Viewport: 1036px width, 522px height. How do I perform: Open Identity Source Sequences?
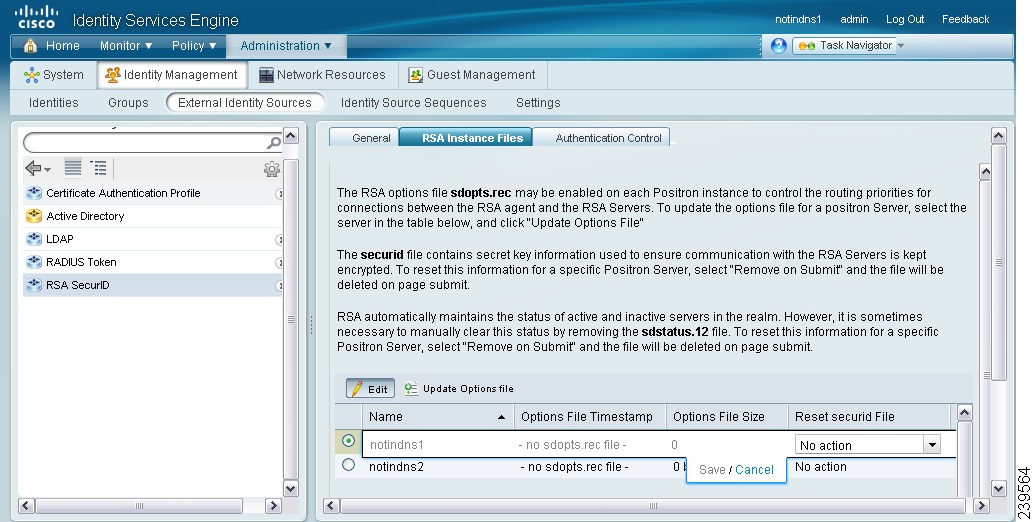[414, 102]
